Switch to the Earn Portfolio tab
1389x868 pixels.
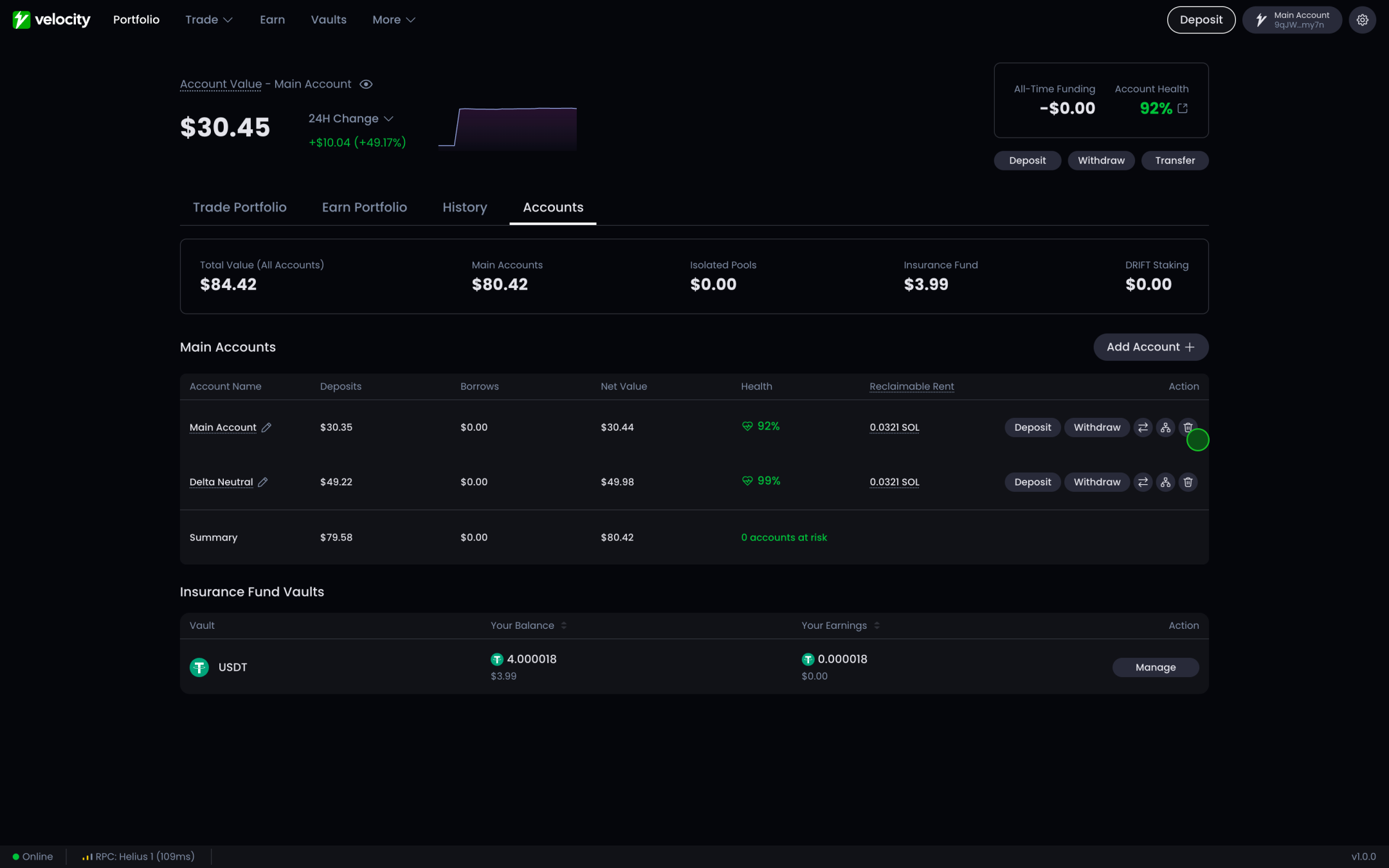(x=364, y=208)
